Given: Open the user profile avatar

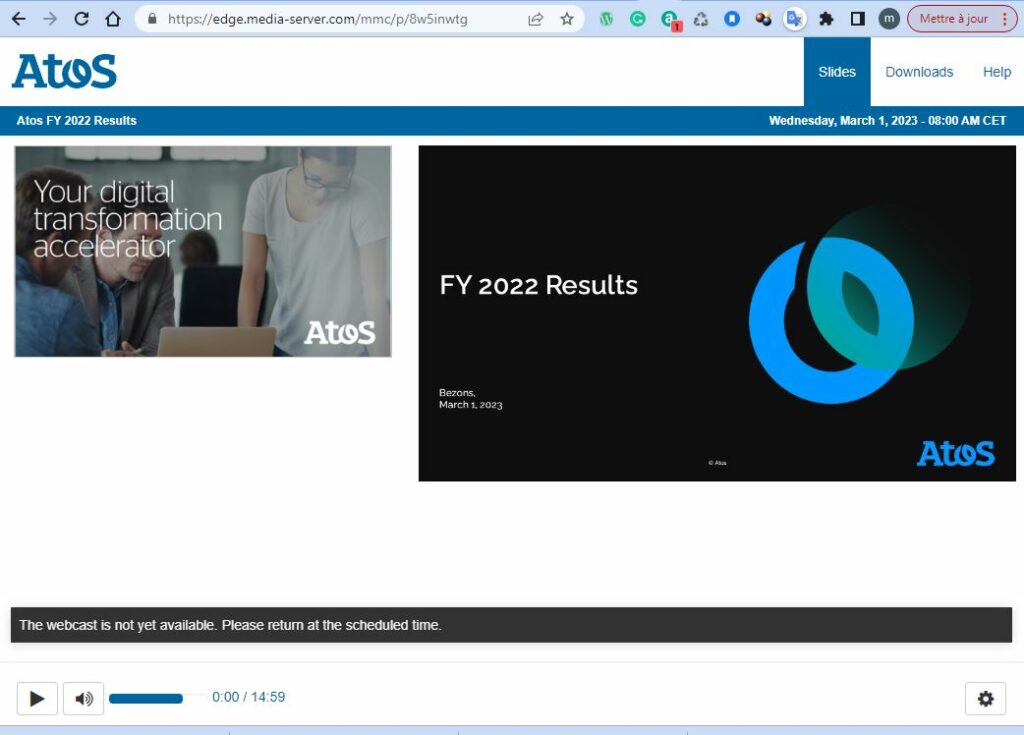Looking at the screenshot, I should pyautogui.click(x=889, y=19).
